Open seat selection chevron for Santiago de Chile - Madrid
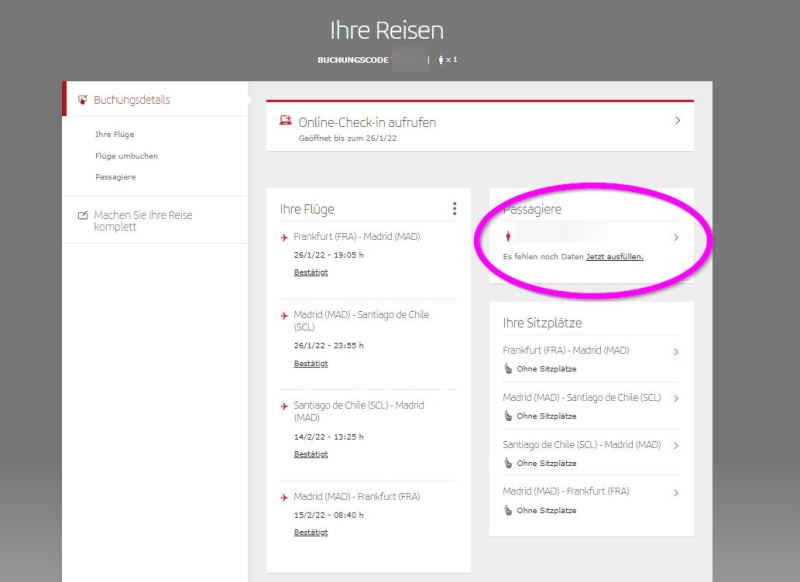Screen dimensions: 800x582 click(x=676, y=445)
